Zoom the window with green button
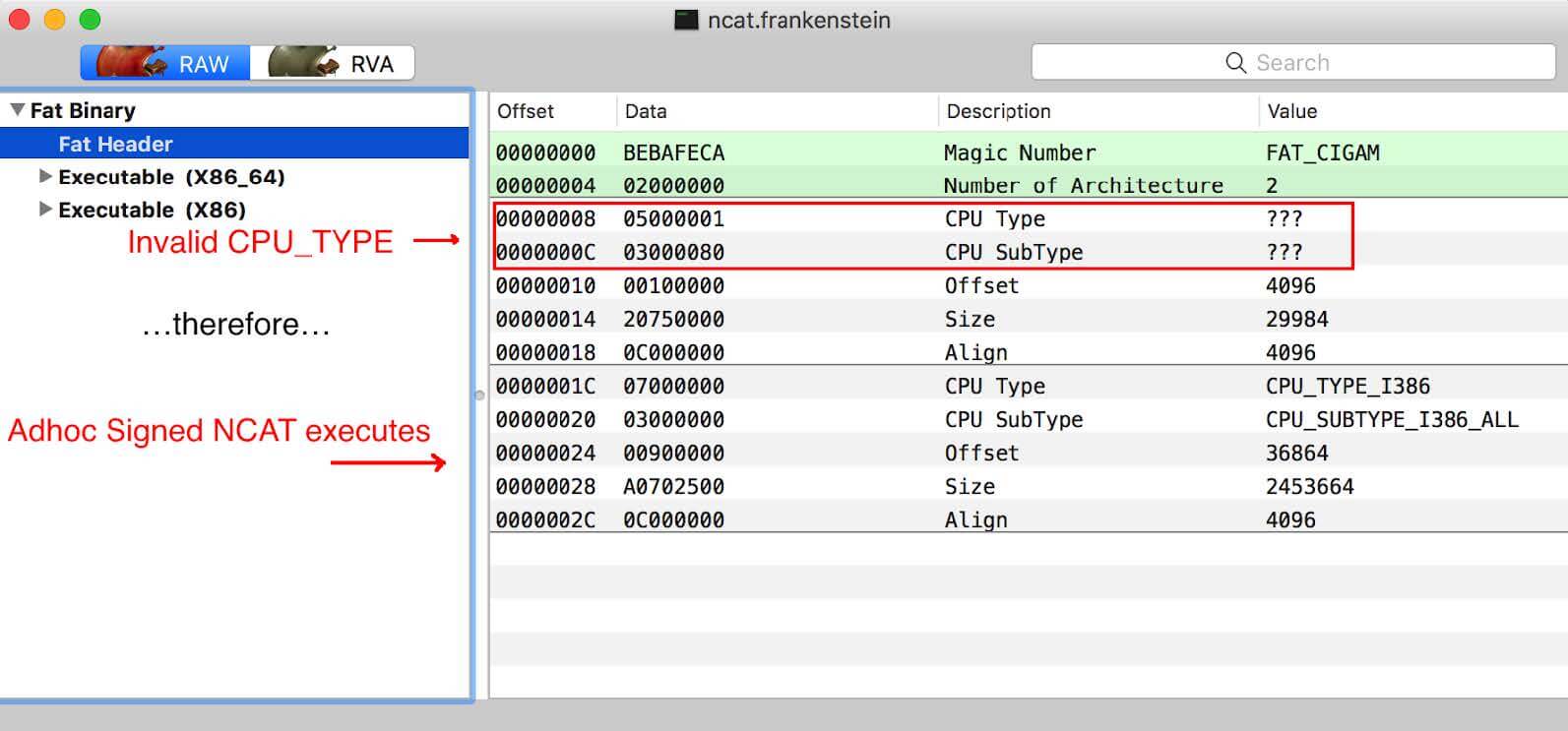1568x731 pixels. point(90,20)
